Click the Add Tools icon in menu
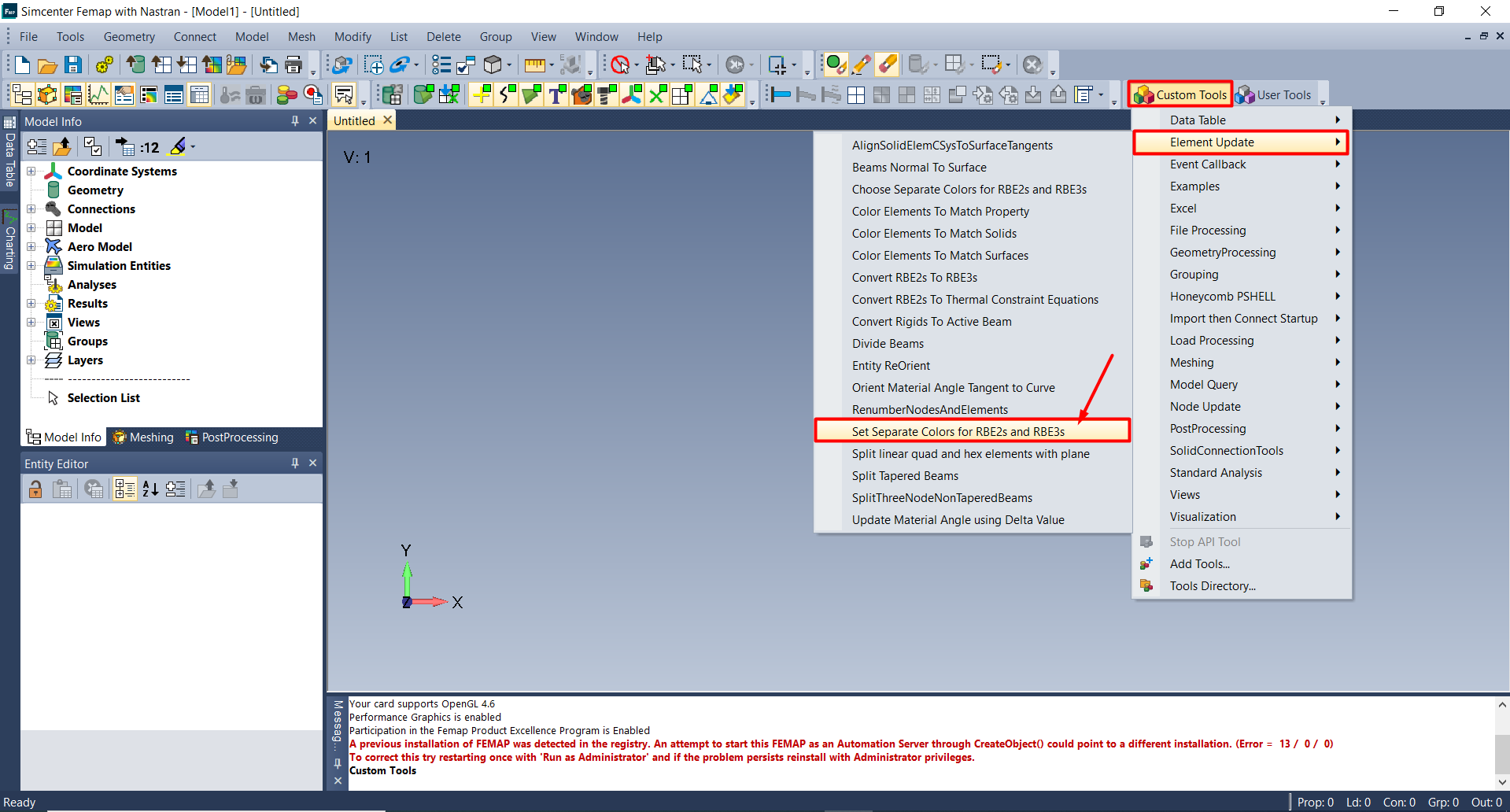Screen dimensions: 1510x812 click(x=1146, y=563)
